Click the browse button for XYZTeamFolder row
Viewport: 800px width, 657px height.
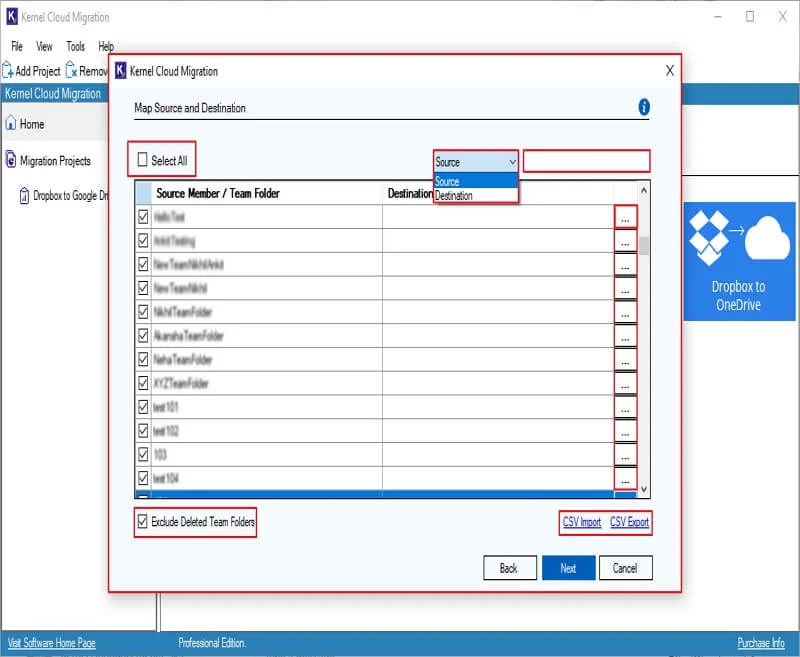(625, 384)
